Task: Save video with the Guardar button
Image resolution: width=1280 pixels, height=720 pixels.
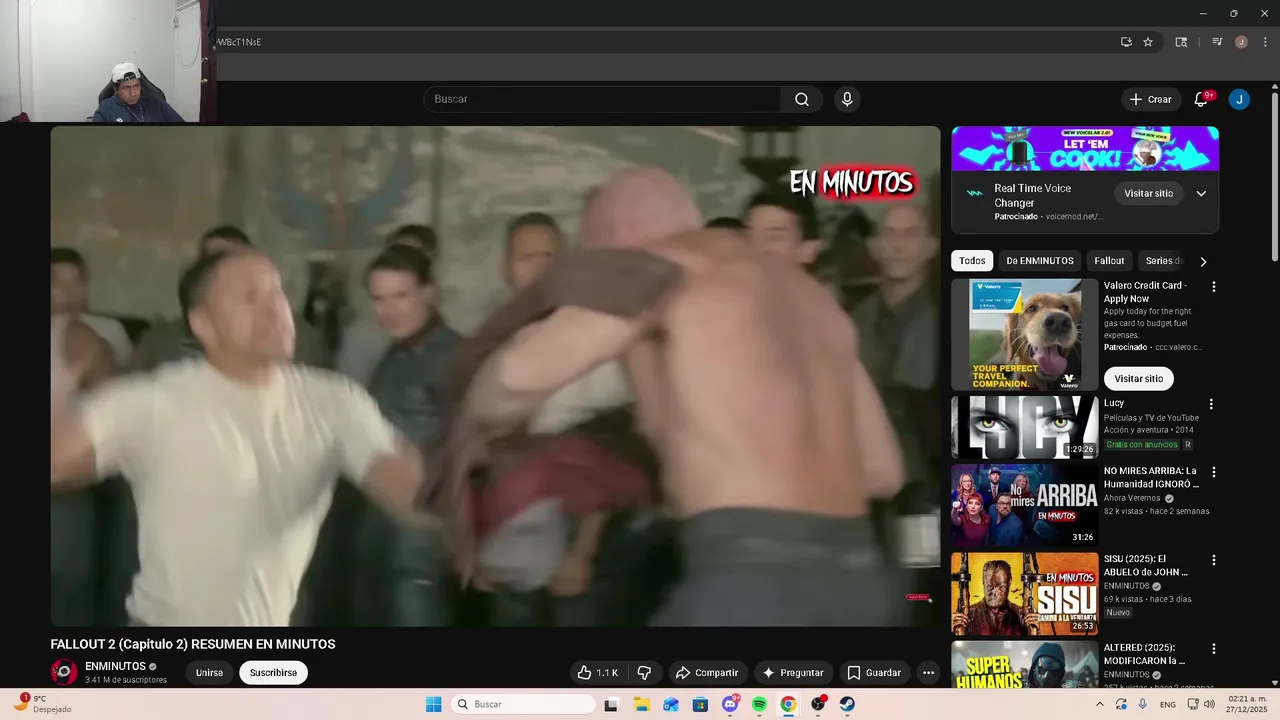Action: (874, 673)
